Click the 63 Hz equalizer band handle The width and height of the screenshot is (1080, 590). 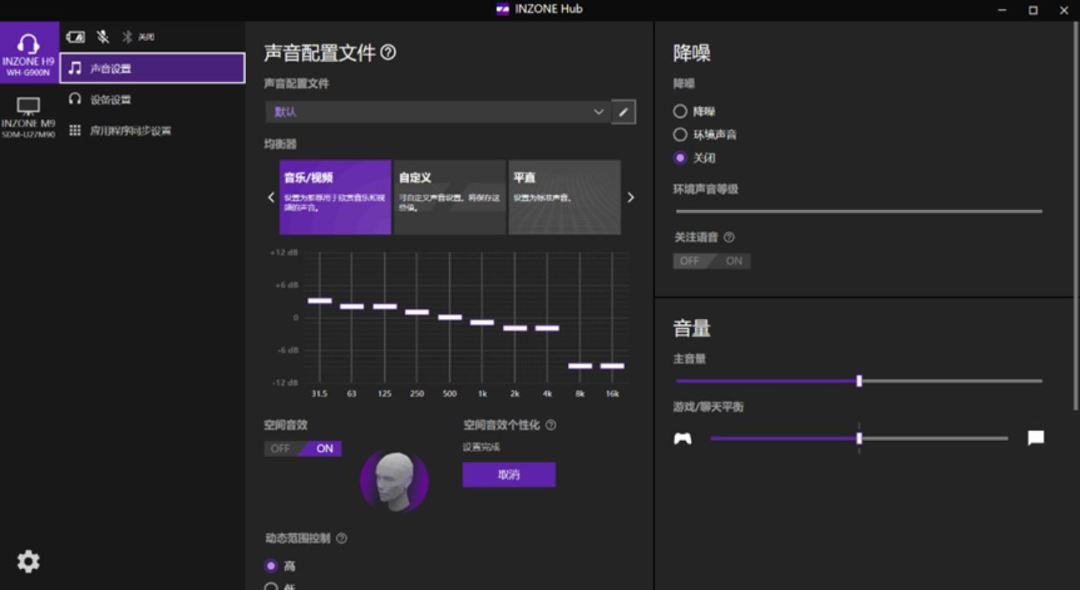[352, 306]
